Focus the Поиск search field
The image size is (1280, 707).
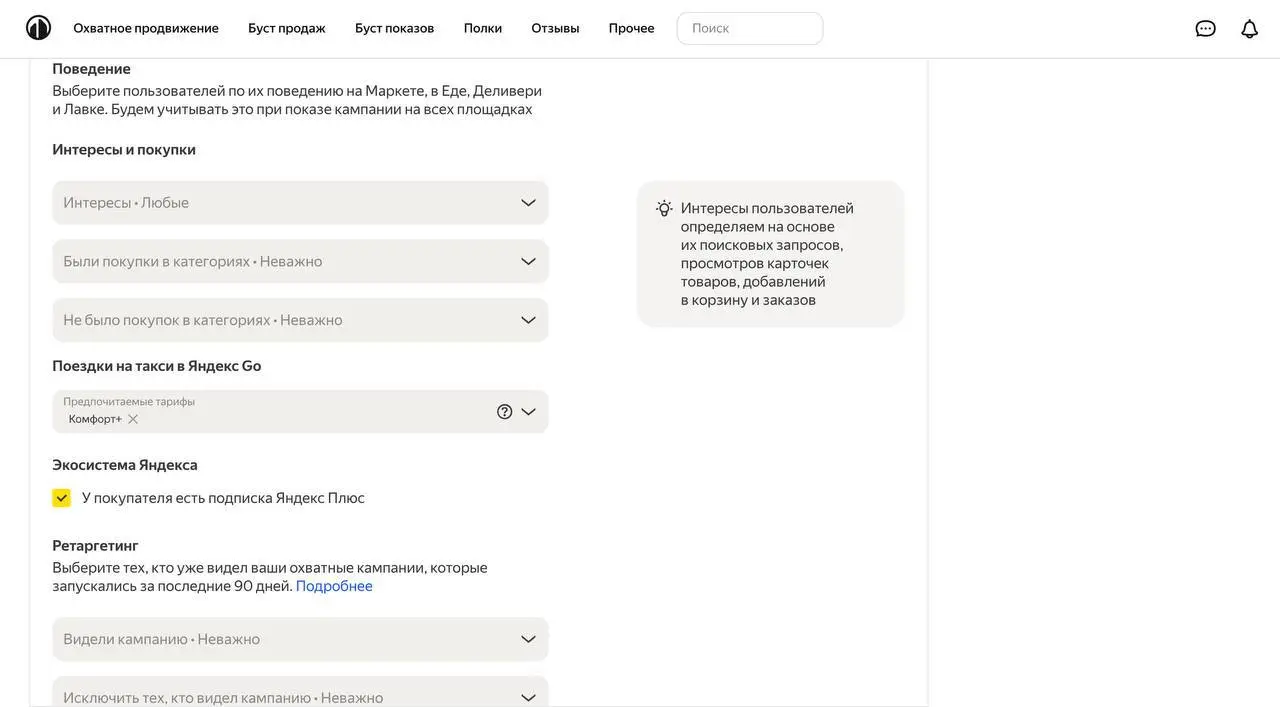click(x=750, y=28)
